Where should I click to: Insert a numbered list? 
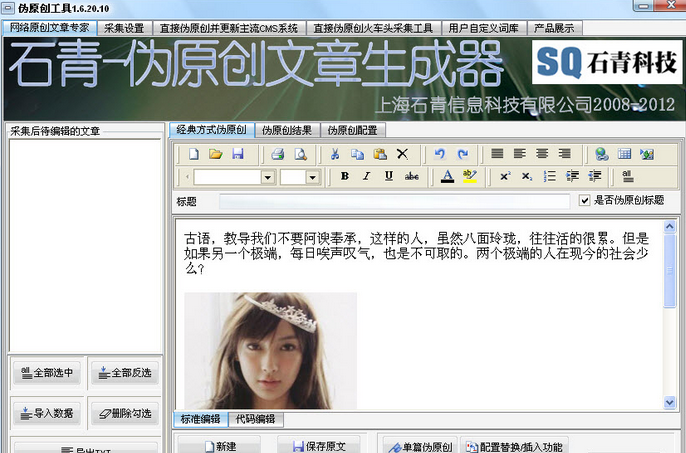click(550, 176)
